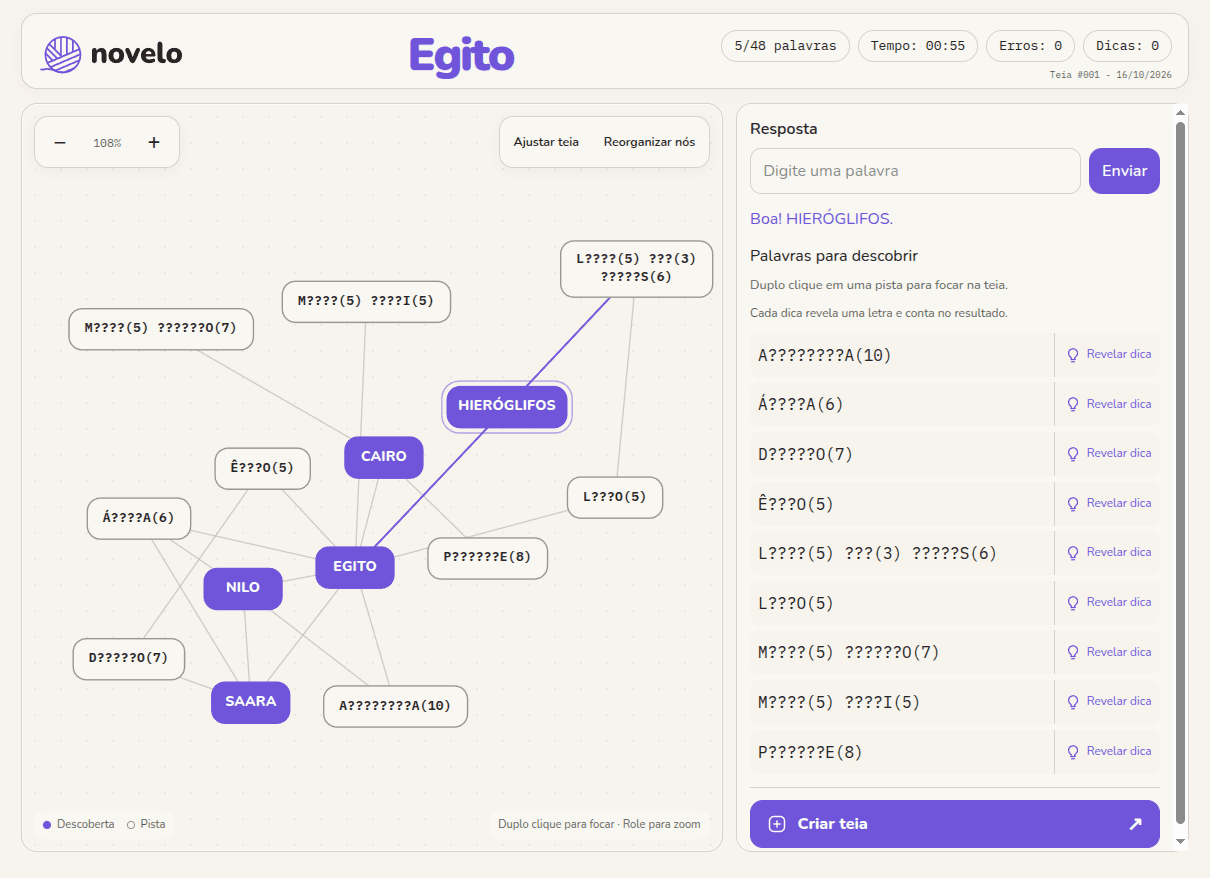
Task: Click list clue P??????E(8)
Action: tap(902, 752)
